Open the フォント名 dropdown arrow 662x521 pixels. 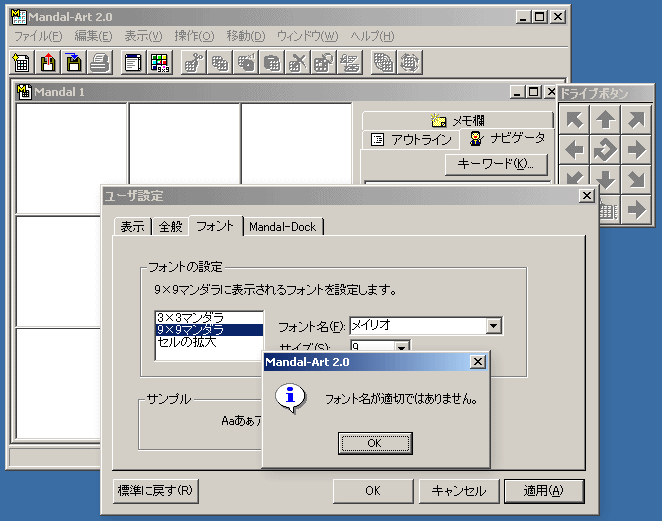493,326
